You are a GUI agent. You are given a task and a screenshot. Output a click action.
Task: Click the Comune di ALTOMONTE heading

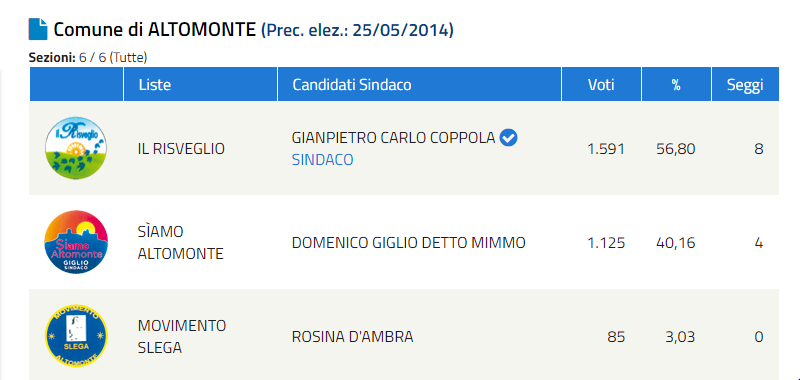[154, 30]
